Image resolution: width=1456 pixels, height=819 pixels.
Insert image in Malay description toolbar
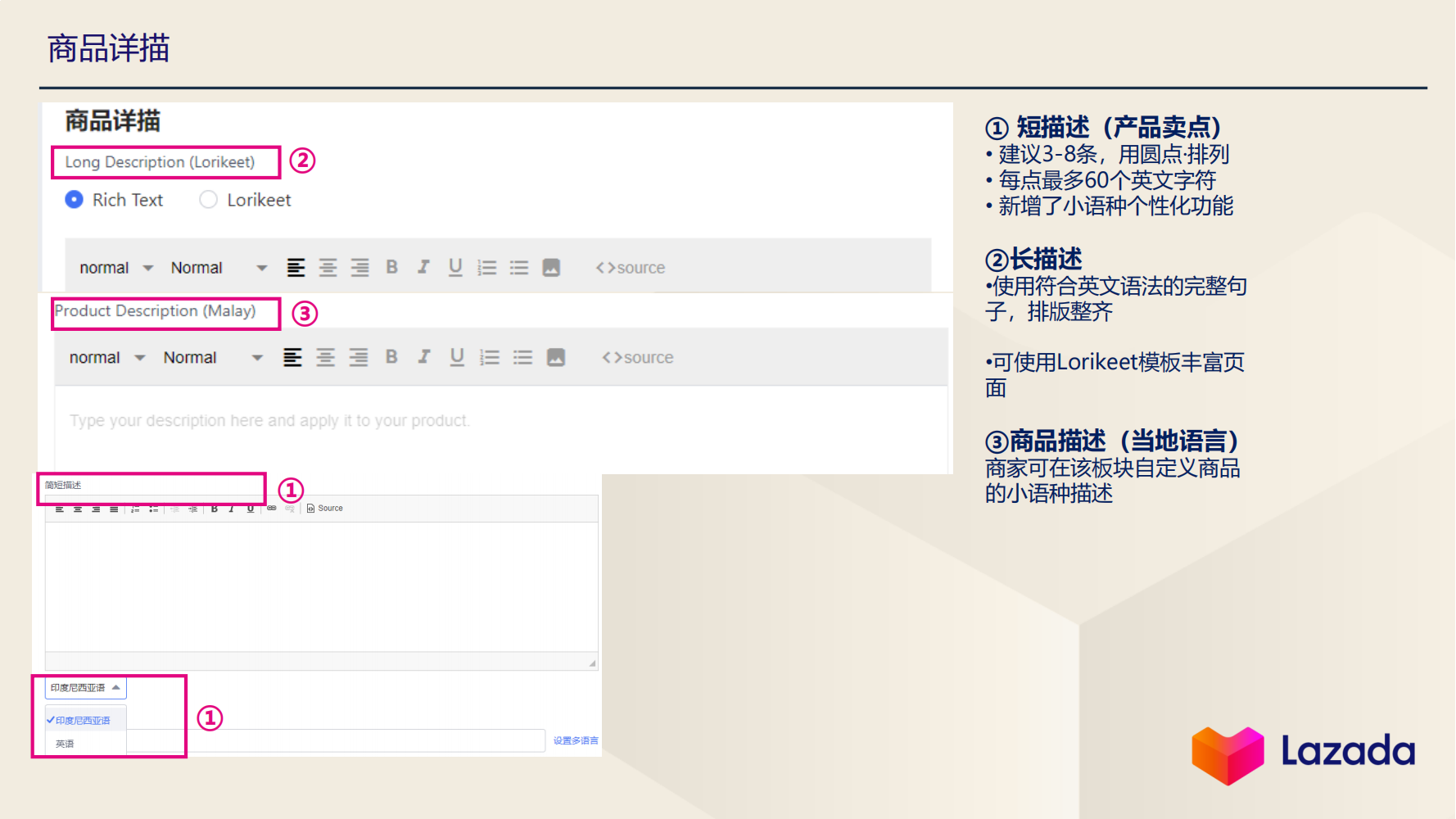point(556,358)
